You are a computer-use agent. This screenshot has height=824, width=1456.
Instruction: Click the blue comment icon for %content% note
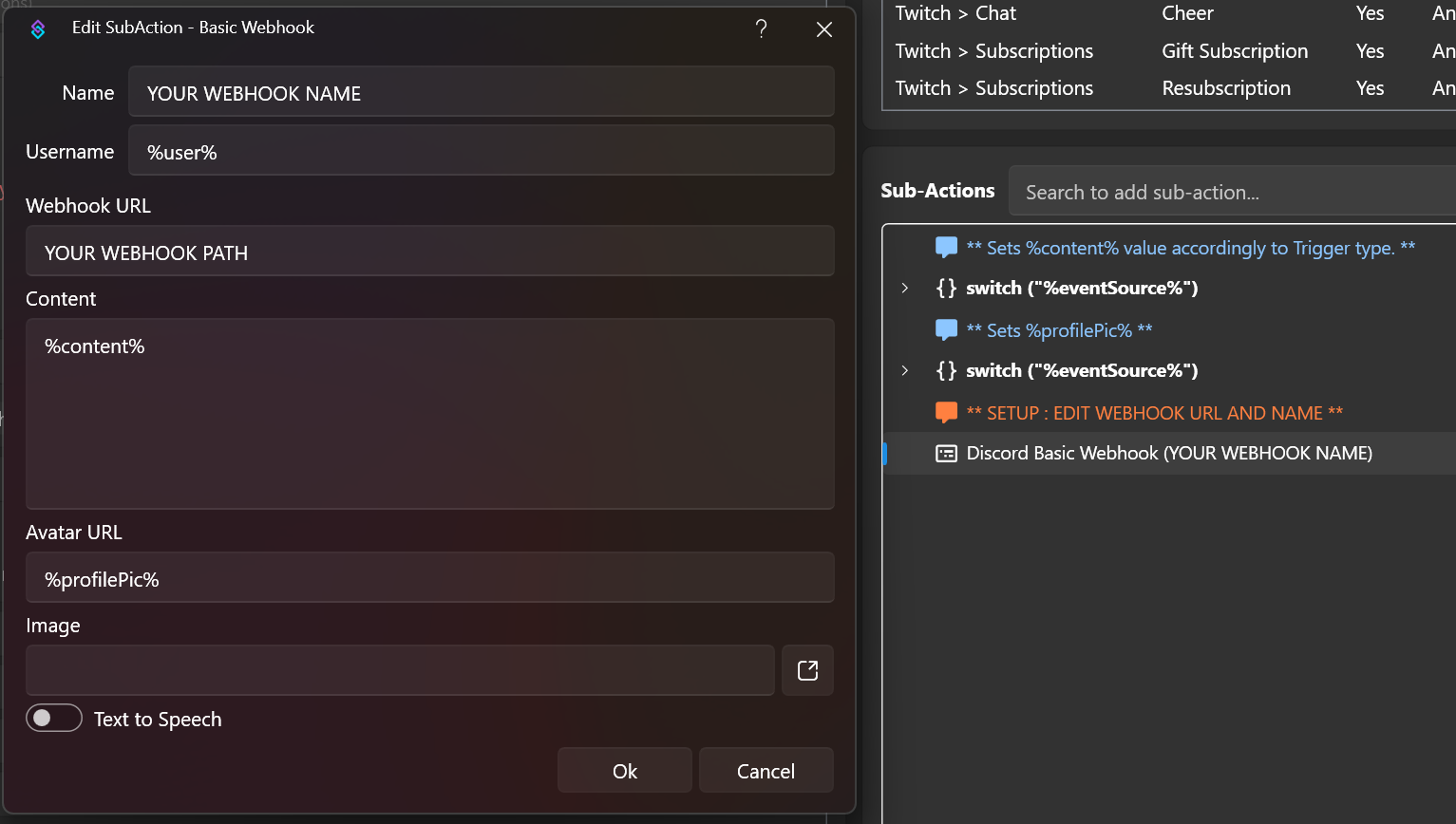(x=946, y=247)
